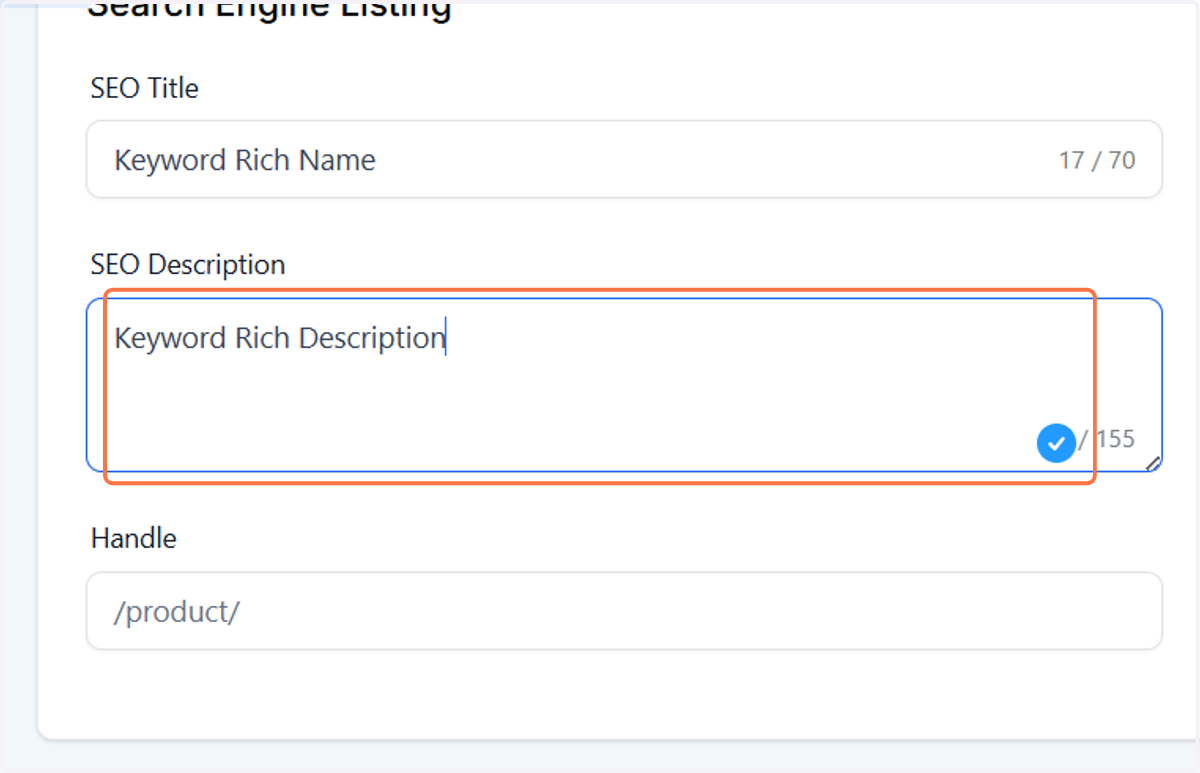Click the word "Rich" in SEO Description
1200x773 pixels.
(263, 338)
